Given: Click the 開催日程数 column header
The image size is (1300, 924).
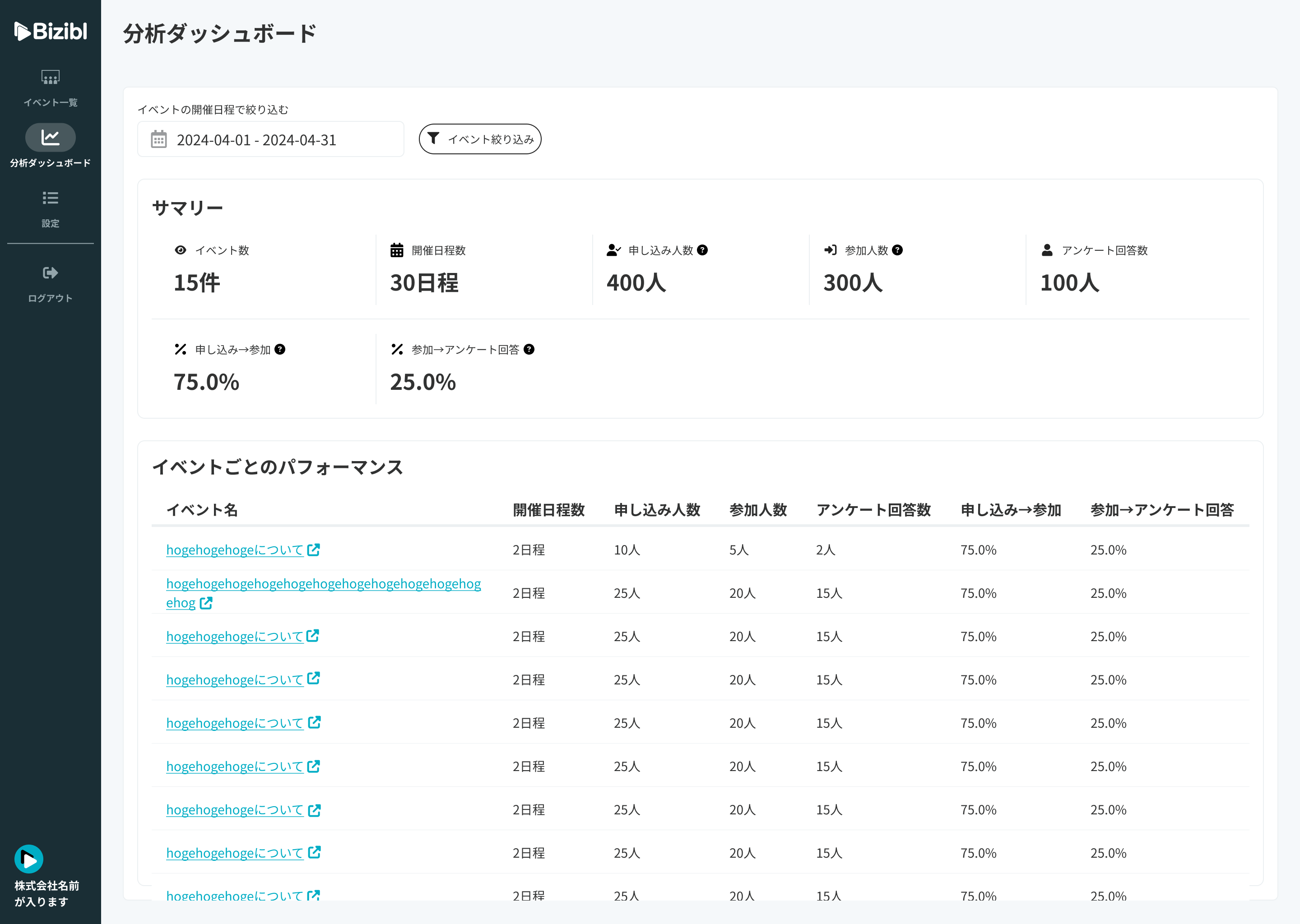Looking at the screenshot, I should point(548,510).
